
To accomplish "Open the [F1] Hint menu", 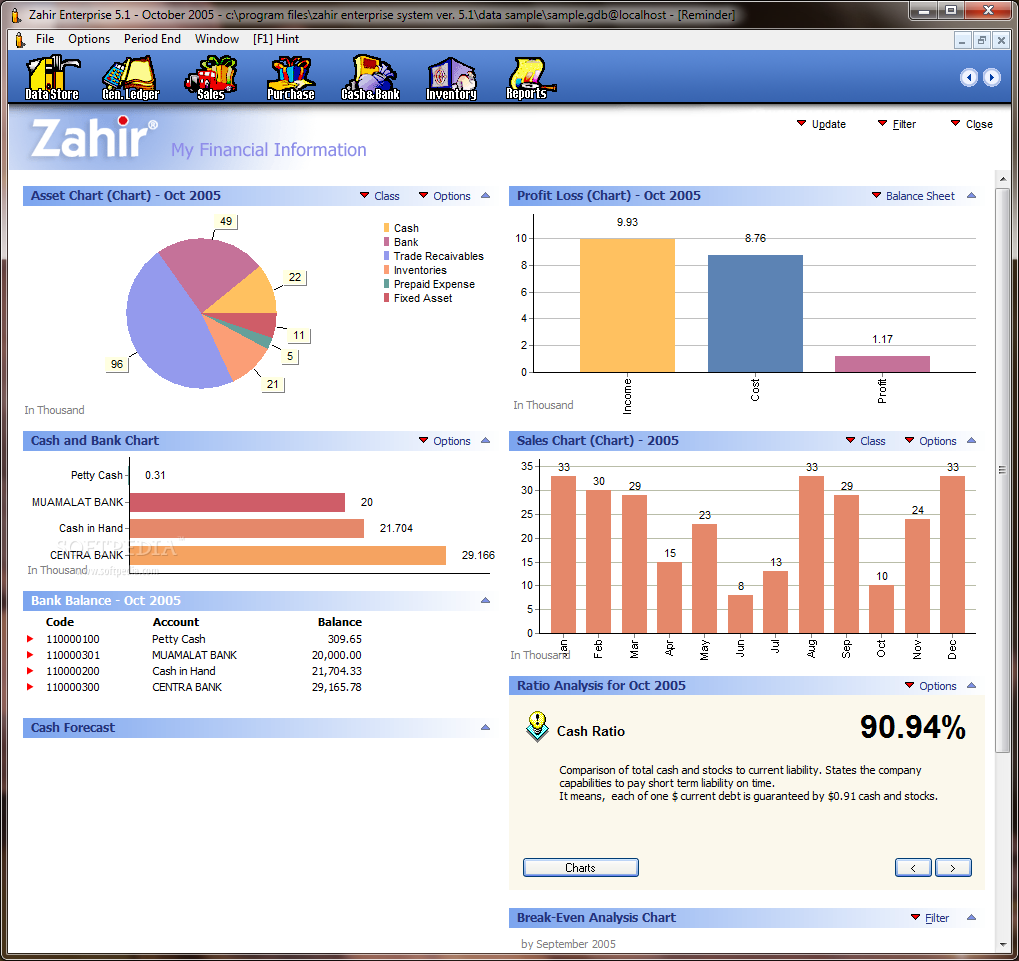I will click(x=276, y=39).
